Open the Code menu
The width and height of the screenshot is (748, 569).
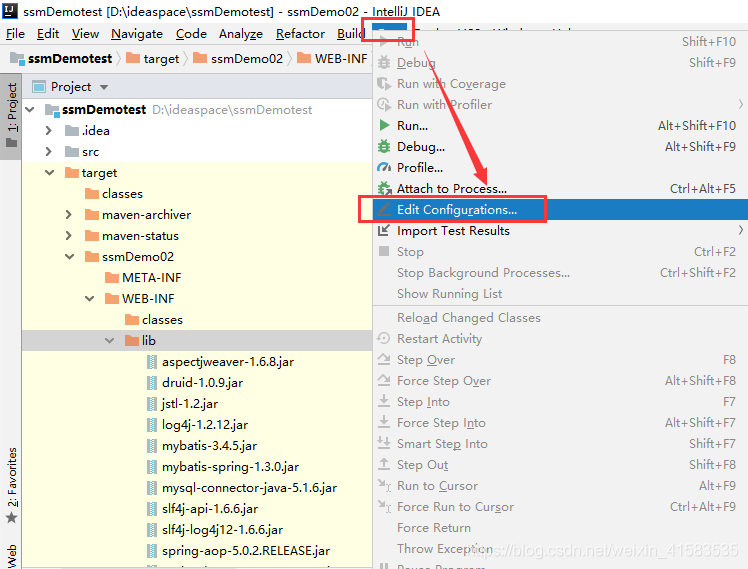point(191,34)
